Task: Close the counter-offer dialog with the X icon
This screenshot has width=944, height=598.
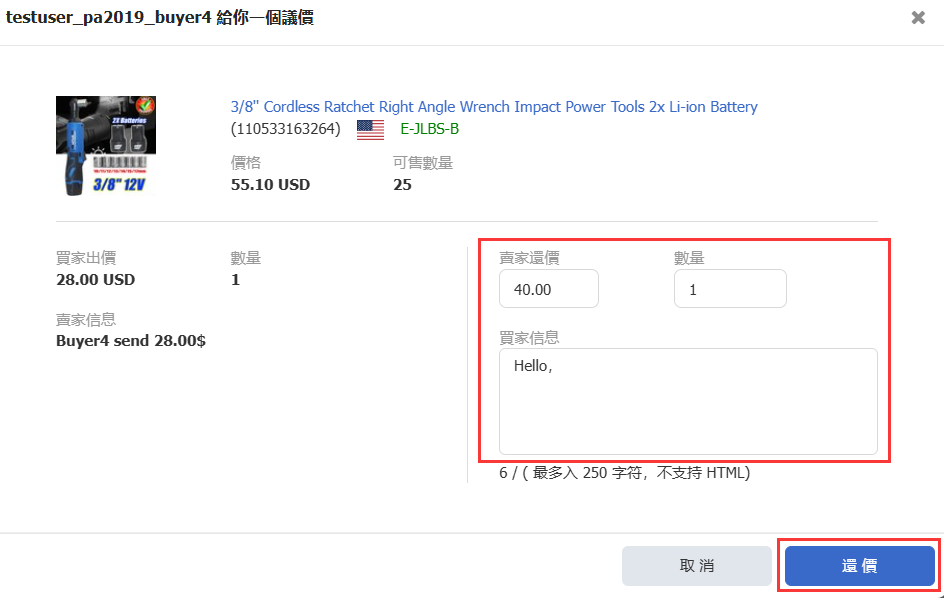Action: (x=918, y=18)
